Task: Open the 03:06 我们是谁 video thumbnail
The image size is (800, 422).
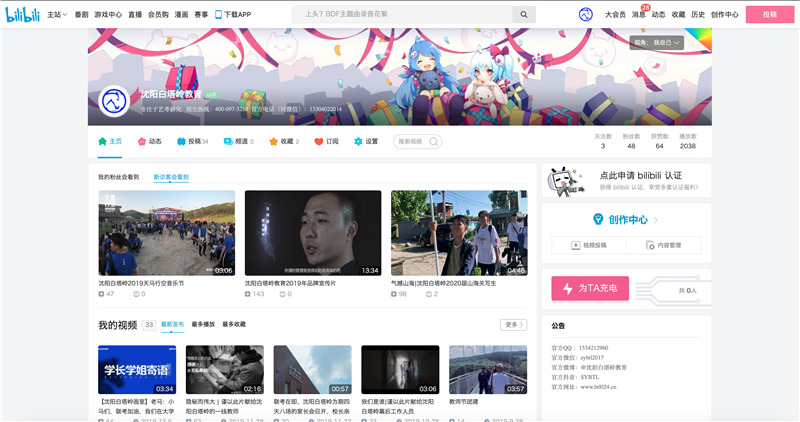Action: point(400,369)
